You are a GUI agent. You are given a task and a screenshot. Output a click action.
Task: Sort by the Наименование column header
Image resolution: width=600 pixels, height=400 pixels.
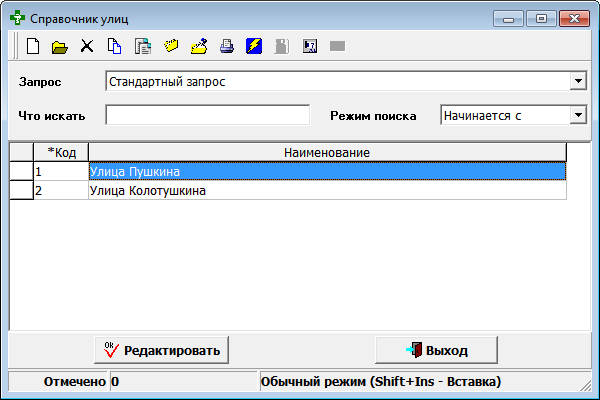[x=327, y=152]
